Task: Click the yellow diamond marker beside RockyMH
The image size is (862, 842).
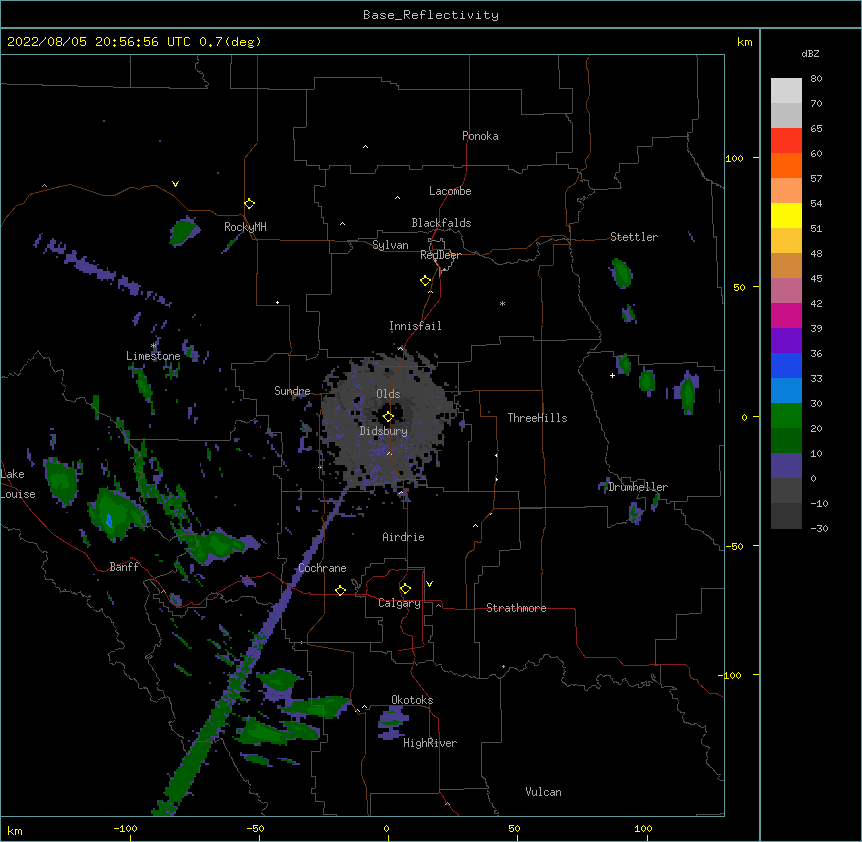Action: pyautogui.click(x=249, y=203)
